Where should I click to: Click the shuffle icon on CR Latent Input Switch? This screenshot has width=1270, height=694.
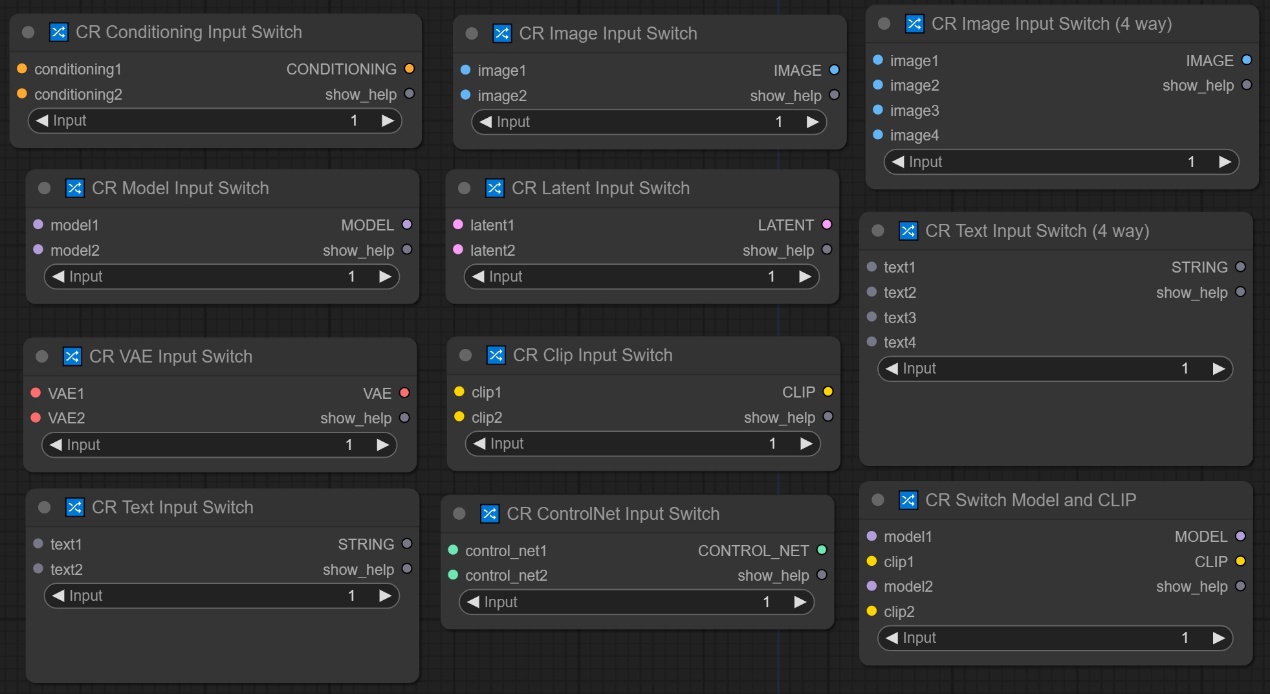494,188
